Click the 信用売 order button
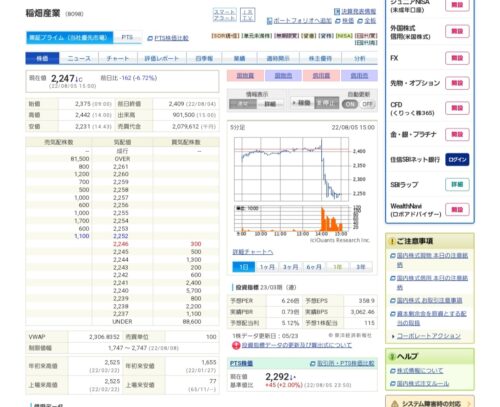This screenshot has height=407, width=500. point(359,76)
